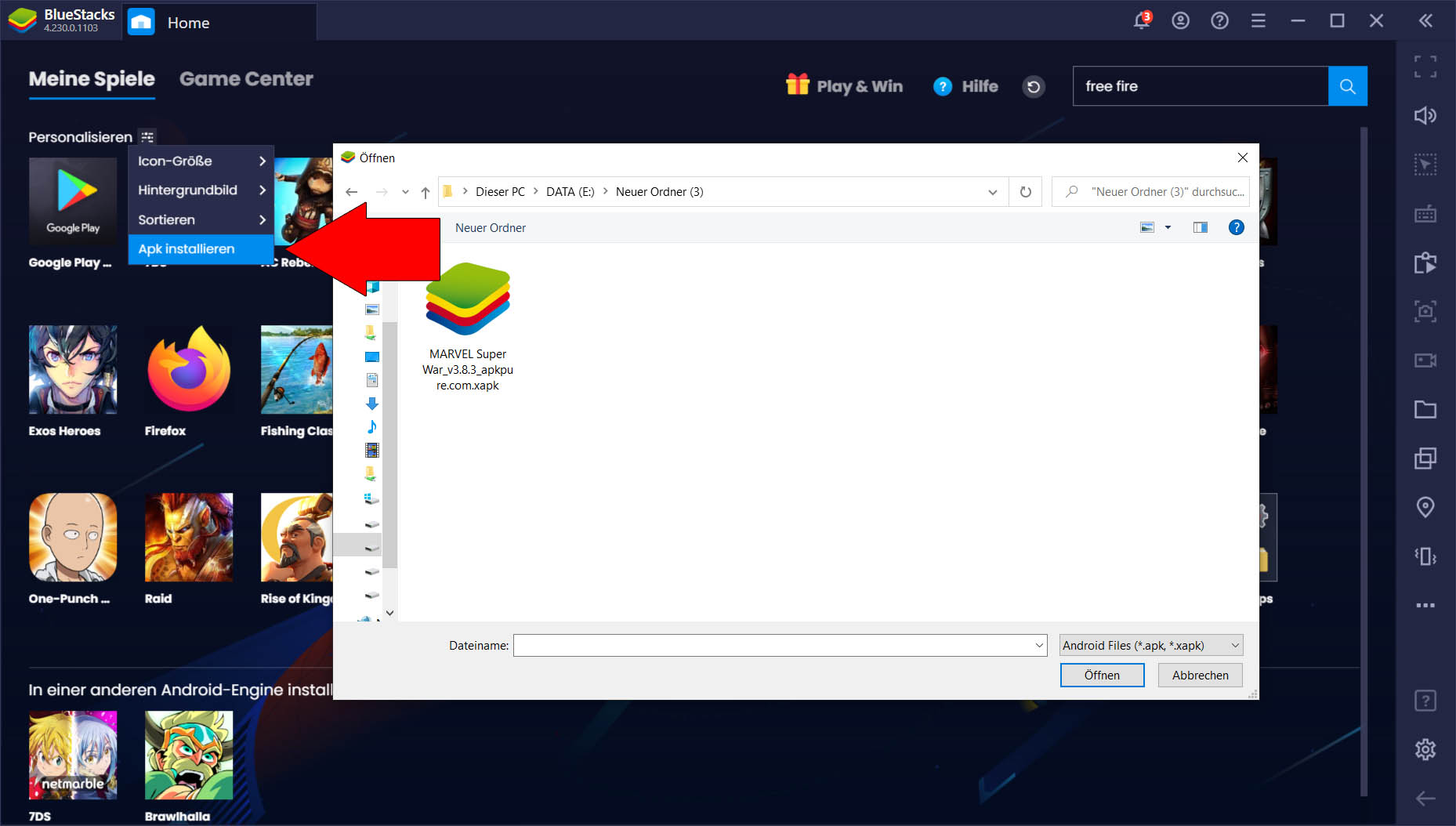1456x826 pixels.
Task: Open file dialog help question mark
Action: point(1236,227)
